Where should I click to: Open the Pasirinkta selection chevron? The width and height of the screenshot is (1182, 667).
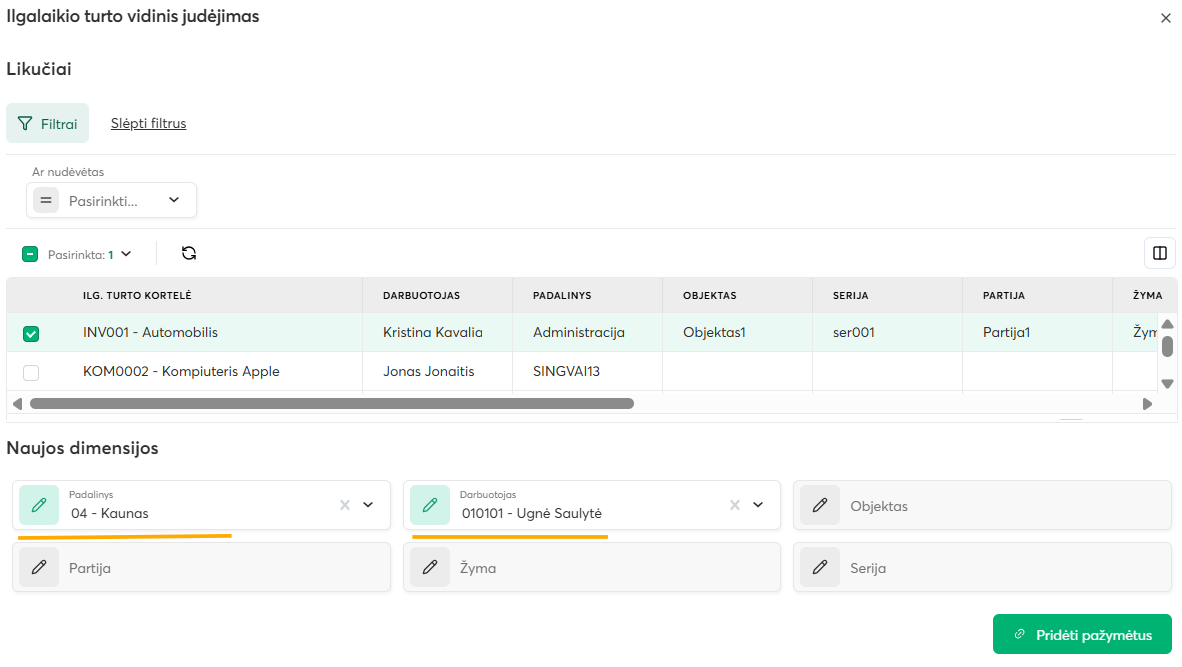point(126,254)
